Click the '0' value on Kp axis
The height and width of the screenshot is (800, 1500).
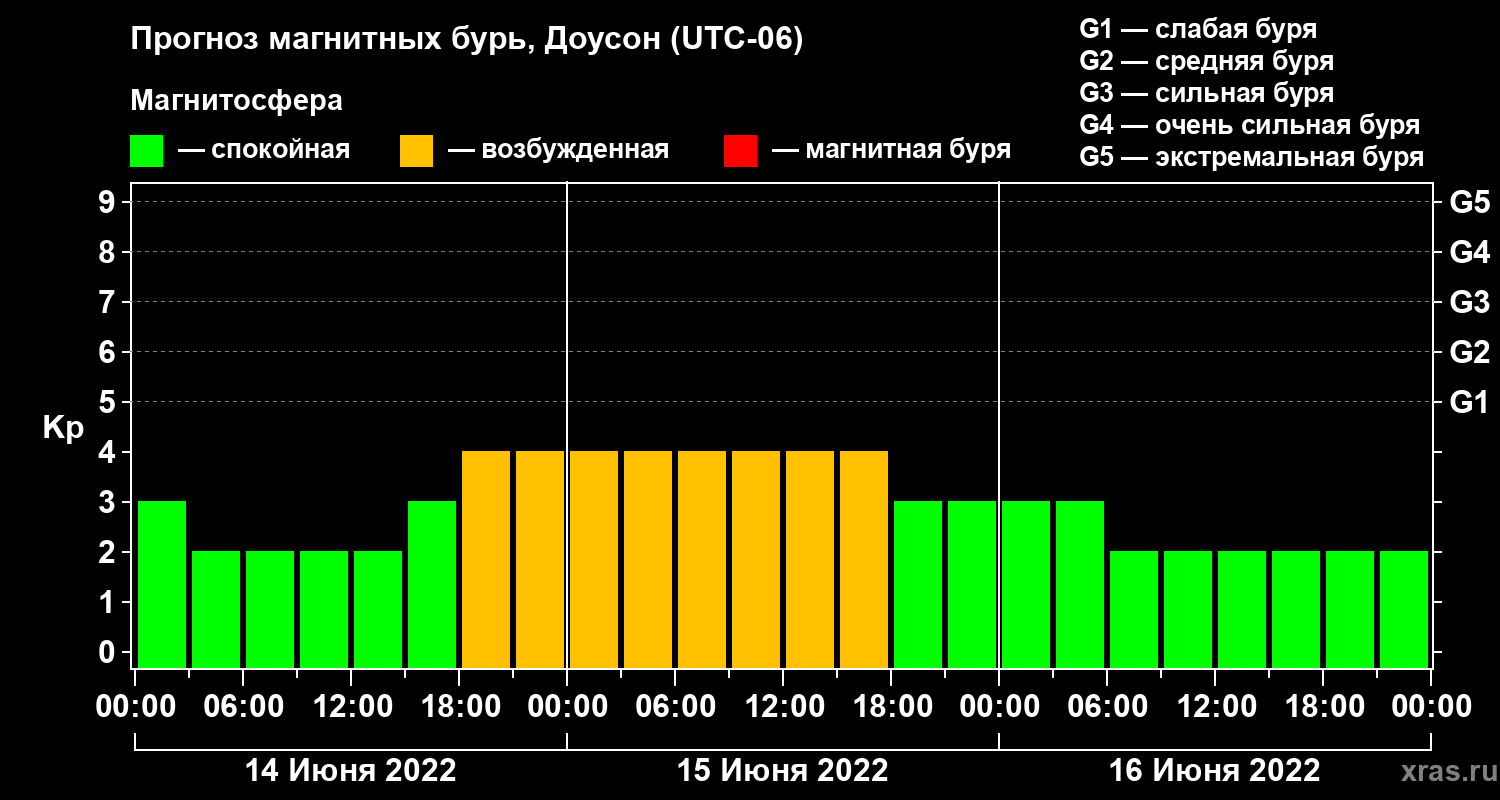[109, 653]
